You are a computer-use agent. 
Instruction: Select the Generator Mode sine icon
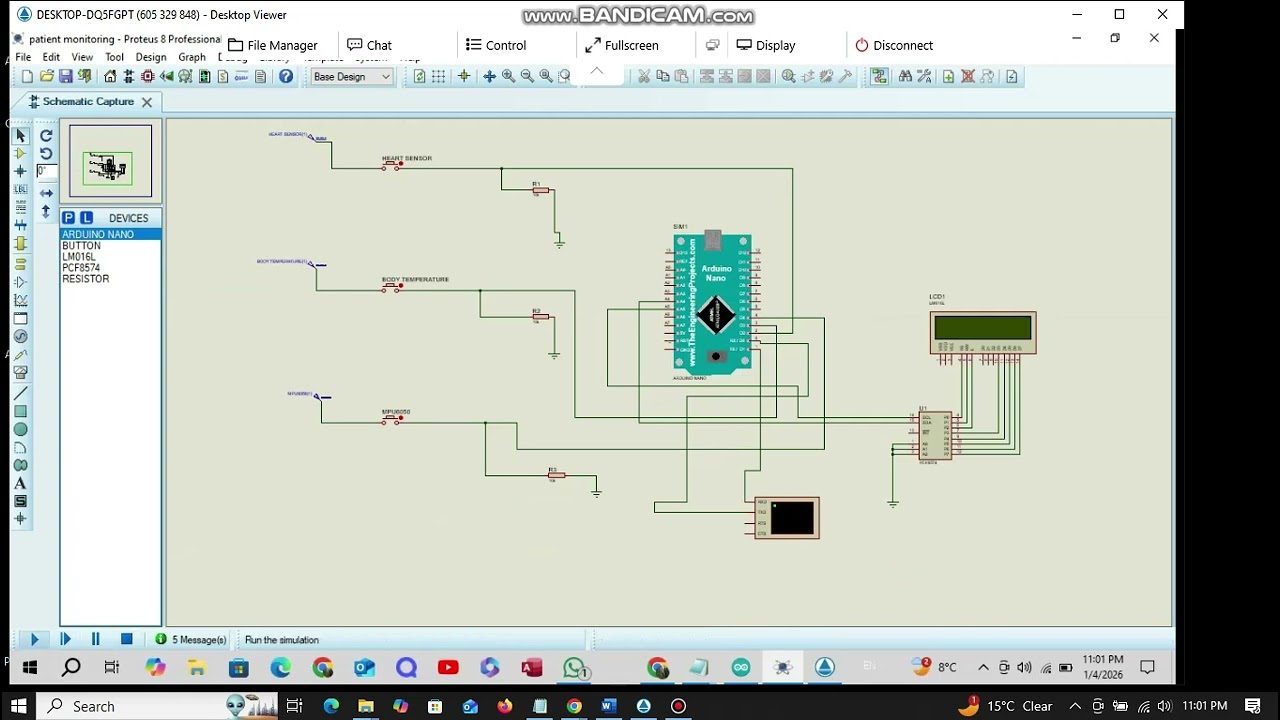pyautogui.click(x=20, y=336)
